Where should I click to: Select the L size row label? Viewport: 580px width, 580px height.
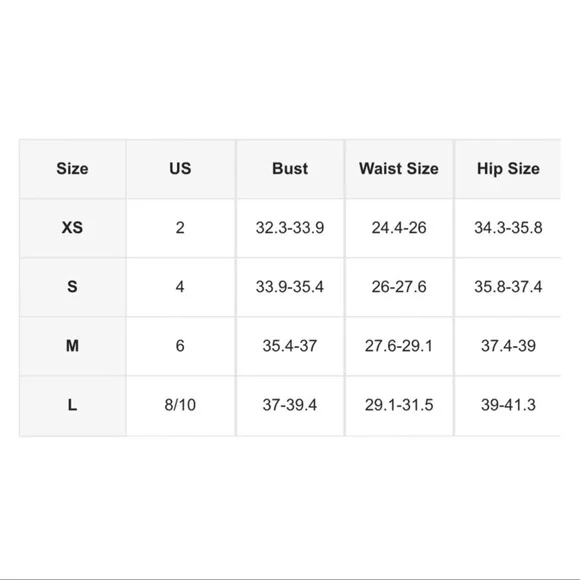(72, 405)
